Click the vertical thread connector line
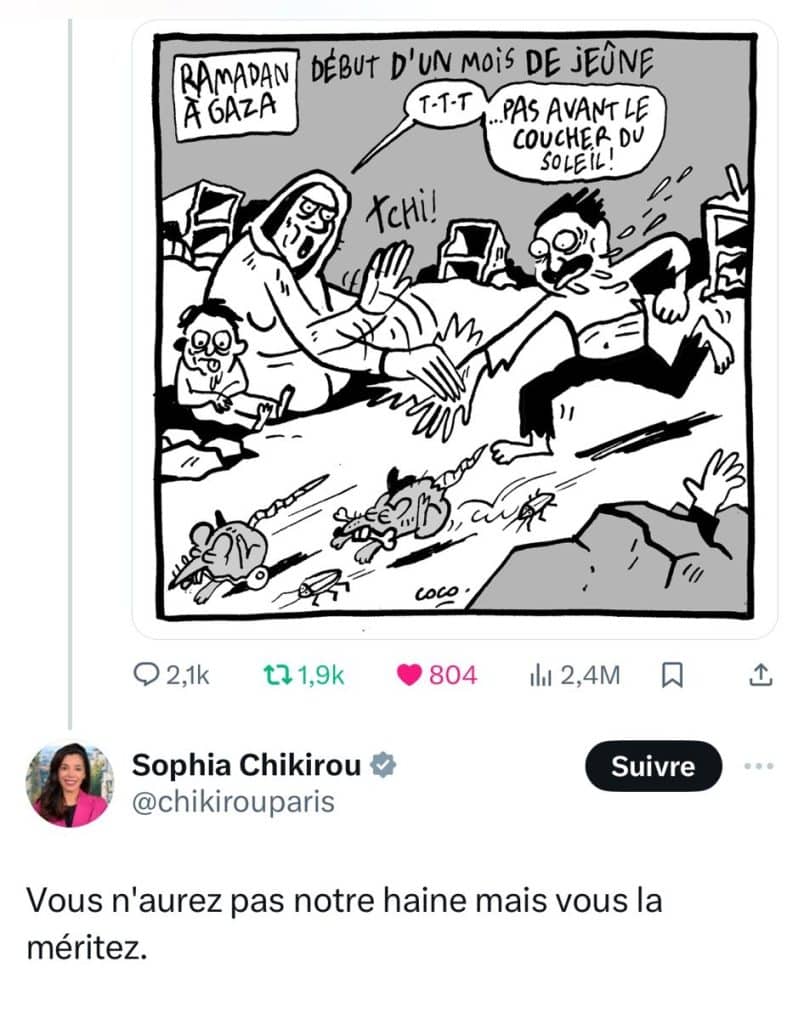Image resolution: width=804 pixels, height=1024 pixels. 70,372
